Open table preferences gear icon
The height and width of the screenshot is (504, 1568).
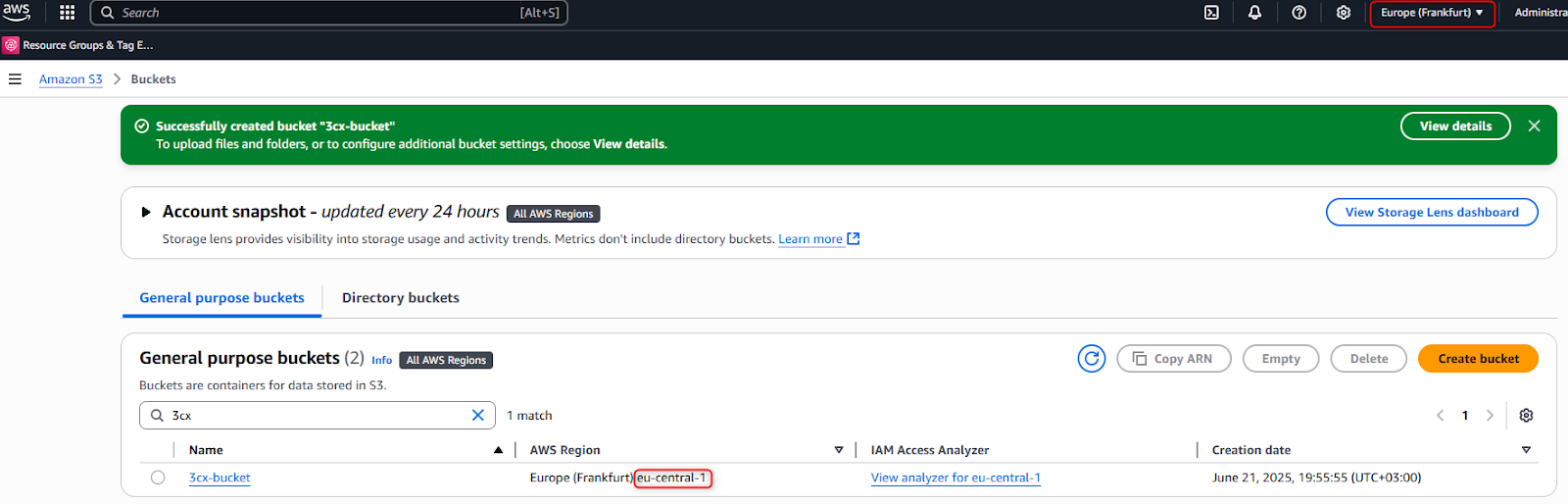[x=1526, y=416]
